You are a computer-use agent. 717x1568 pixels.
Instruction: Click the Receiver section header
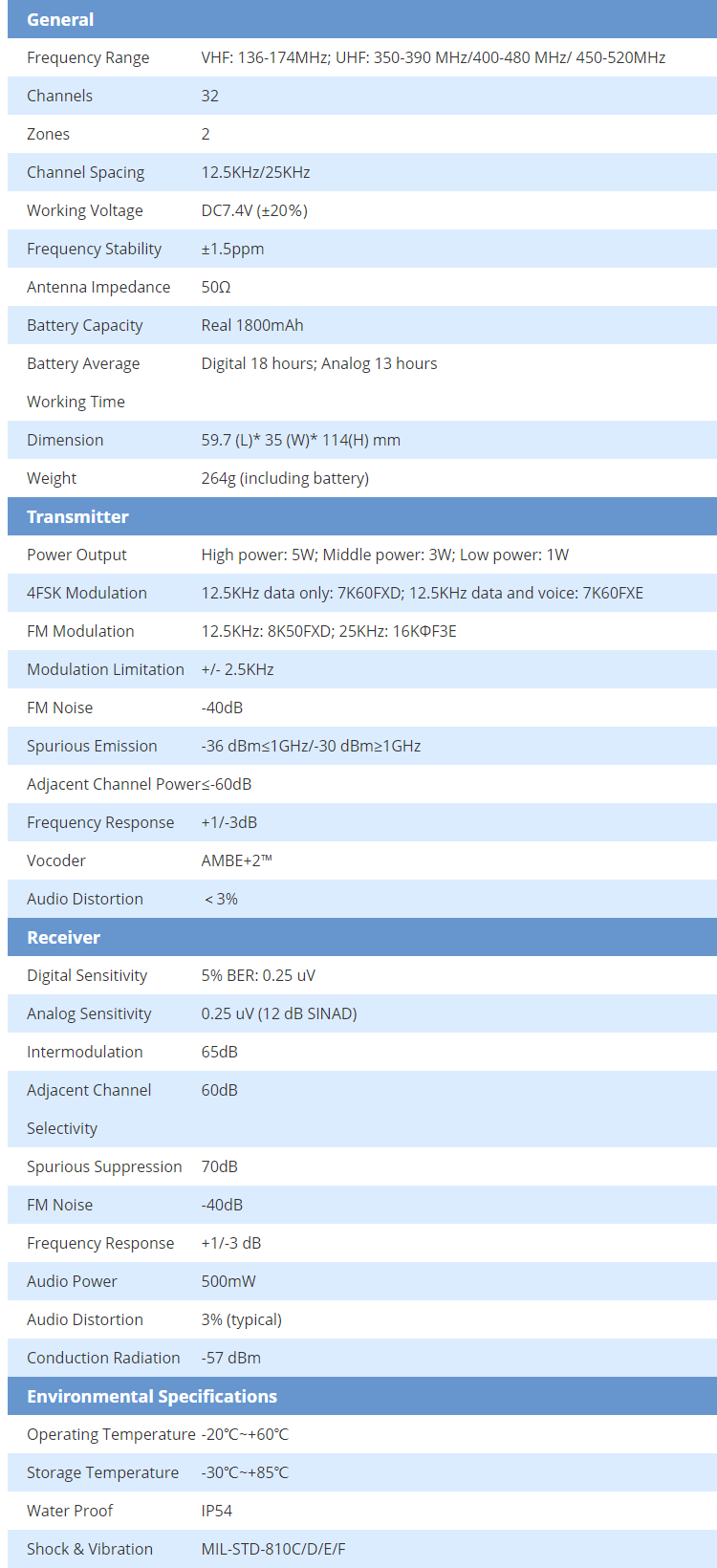tap(63, 937)
